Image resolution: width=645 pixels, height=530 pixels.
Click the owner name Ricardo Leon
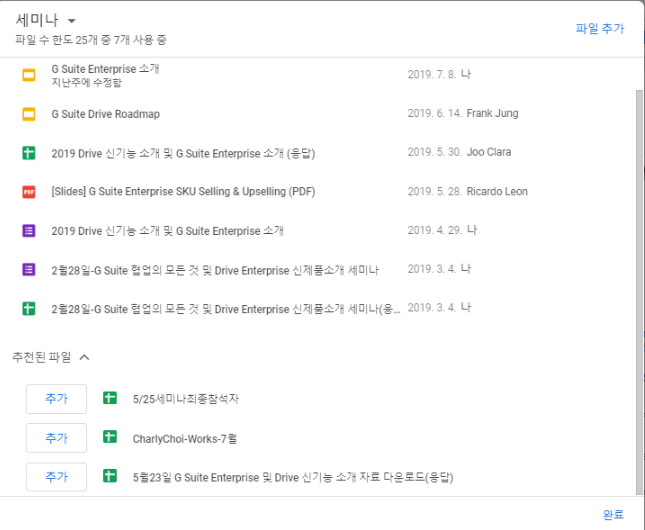click(497, 191)
